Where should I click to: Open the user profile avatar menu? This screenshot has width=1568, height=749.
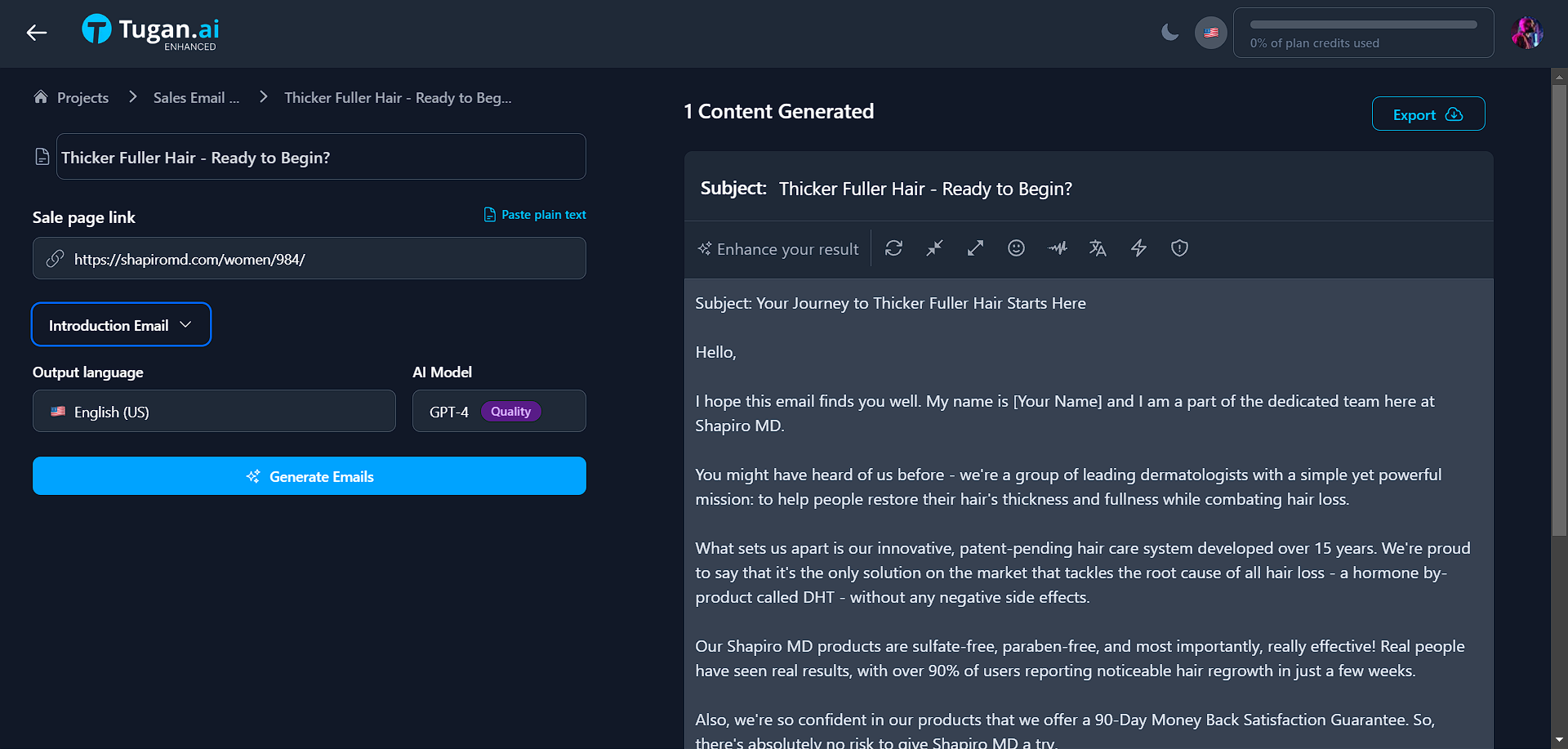tap(1526, 33)
